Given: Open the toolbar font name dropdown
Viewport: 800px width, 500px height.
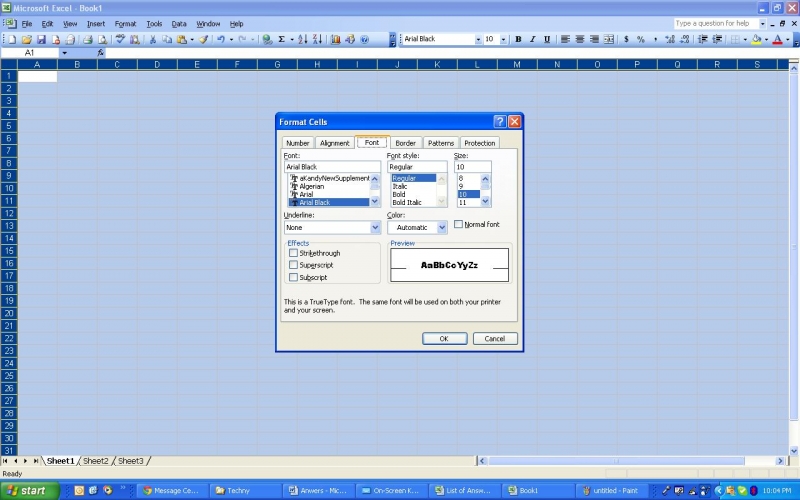Looking at the screenshot, I should (x=477, y=39).
